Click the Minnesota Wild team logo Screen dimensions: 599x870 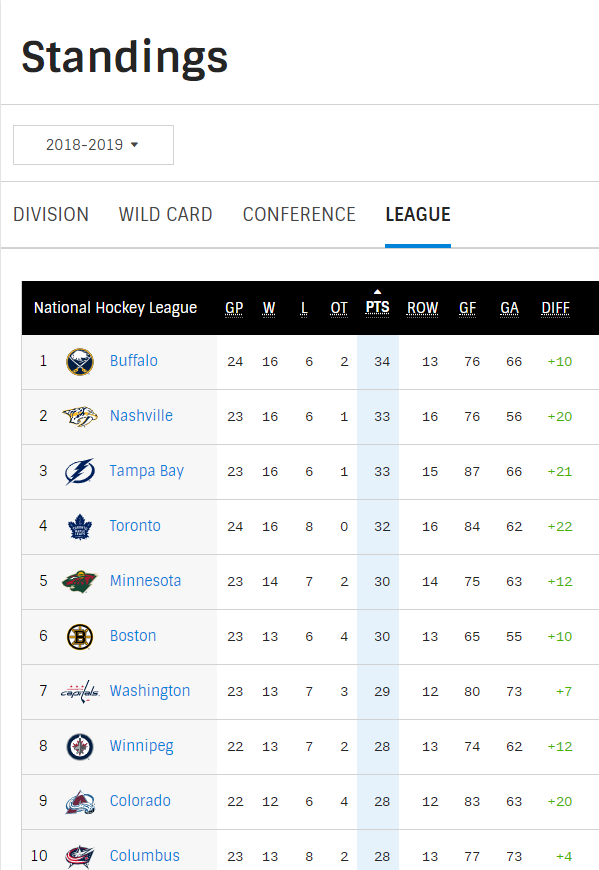[x=80, y=581]
